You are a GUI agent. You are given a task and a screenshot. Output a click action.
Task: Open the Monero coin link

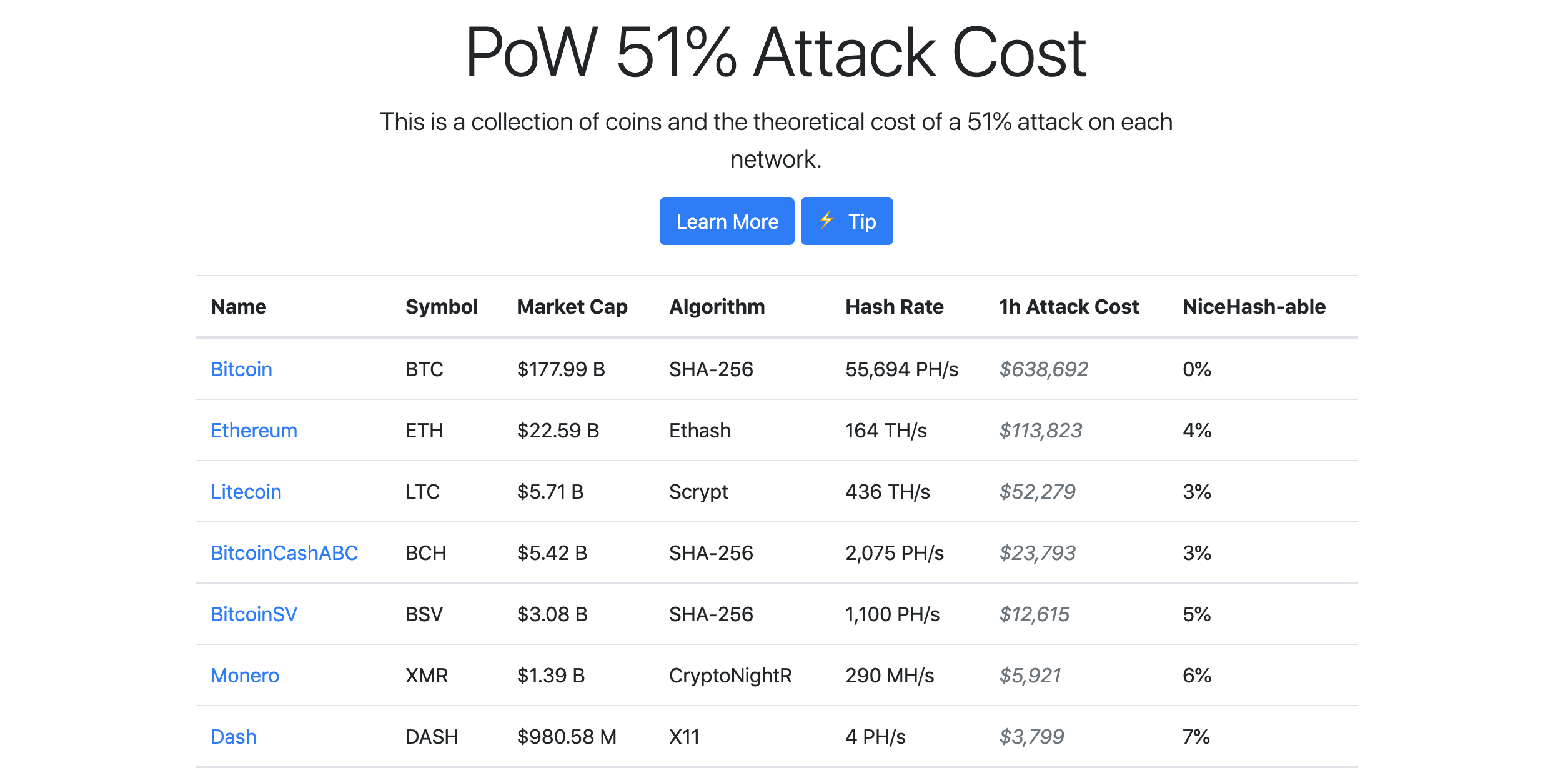tap(245, 676)
